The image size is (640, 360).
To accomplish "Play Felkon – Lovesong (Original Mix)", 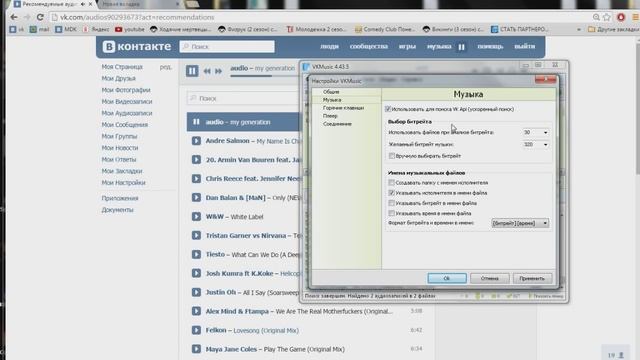I will pyautogui.click(x=196, y=330).
